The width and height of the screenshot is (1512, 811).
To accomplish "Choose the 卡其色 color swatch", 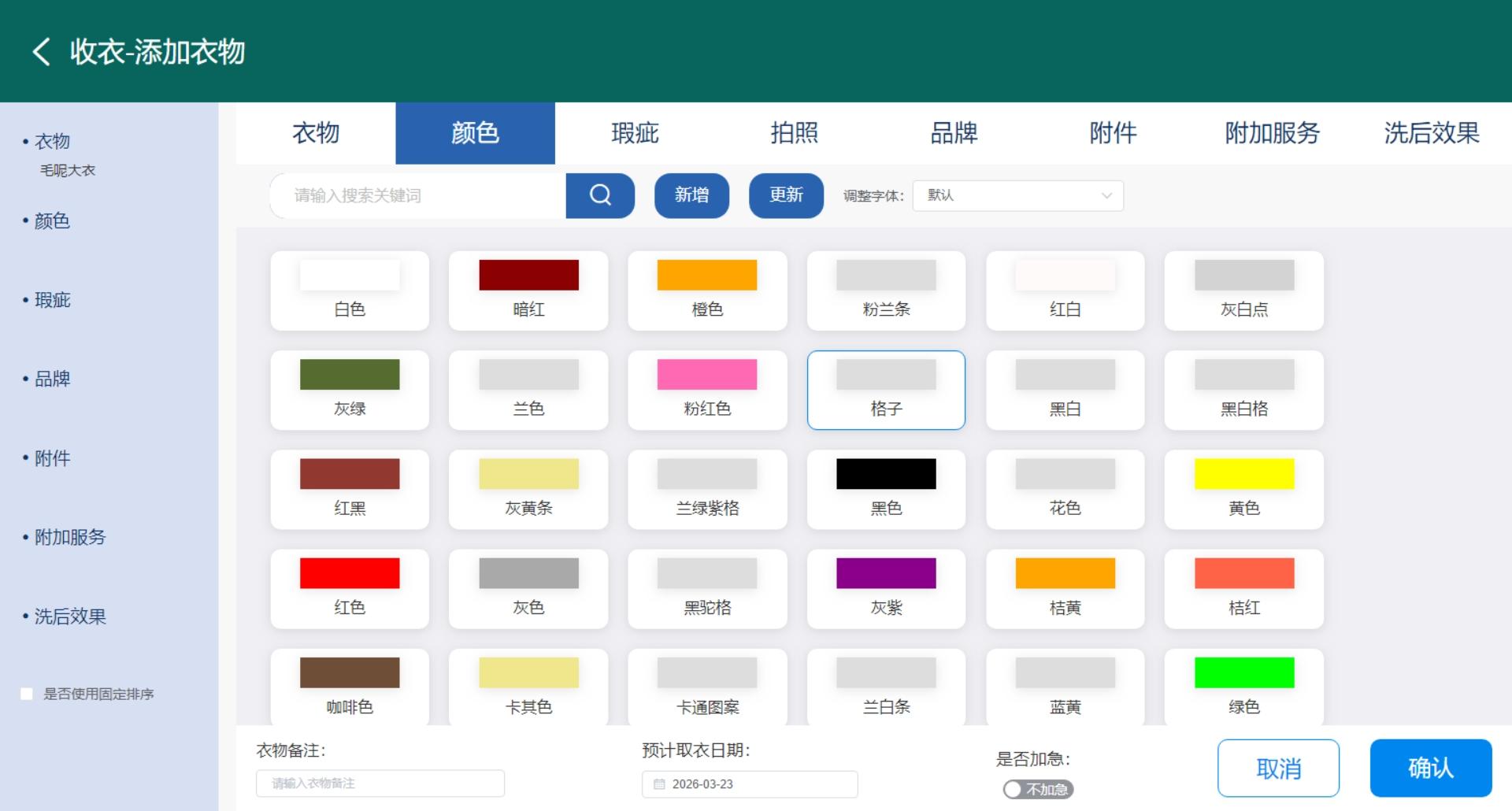I will pyautogui.click(x=528, y=687).
